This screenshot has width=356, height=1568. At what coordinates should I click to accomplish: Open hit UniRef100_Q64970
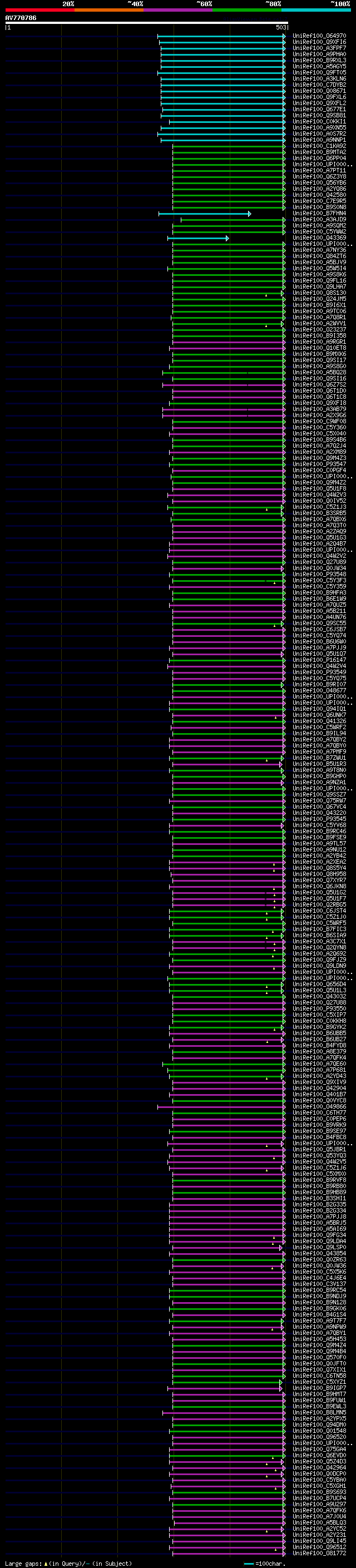point(319,36)
